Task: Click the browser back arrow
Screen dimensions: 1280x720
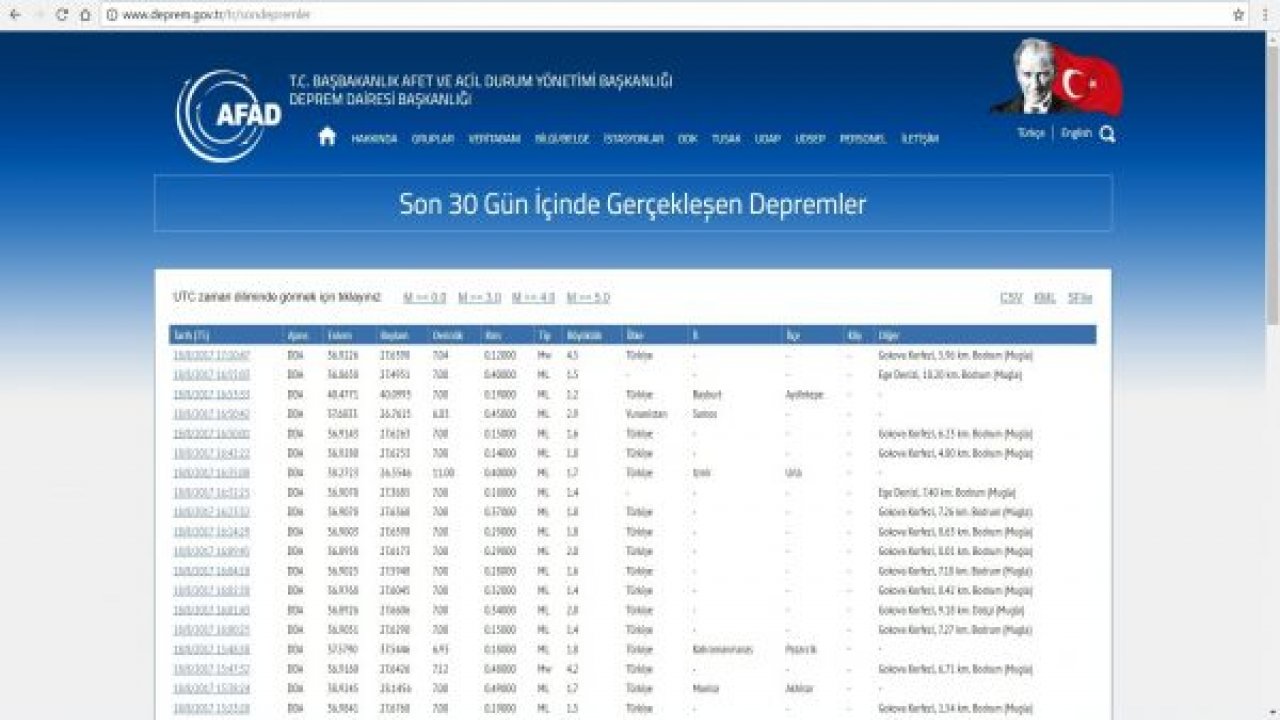Action: (x=14, y=15)
